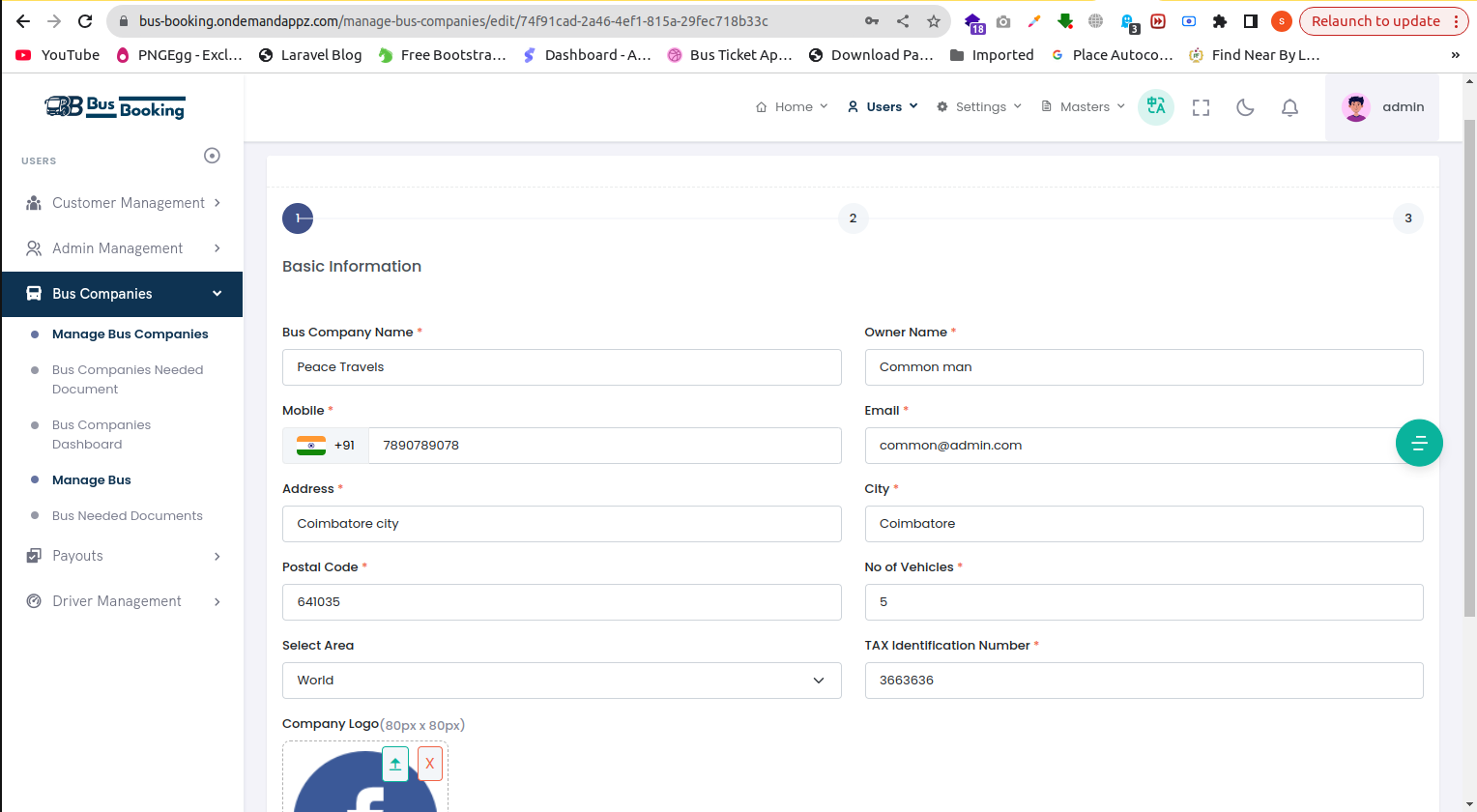Click the admin avatar picture
The height and width of the screenshot is (812, 1477).
1356,107
